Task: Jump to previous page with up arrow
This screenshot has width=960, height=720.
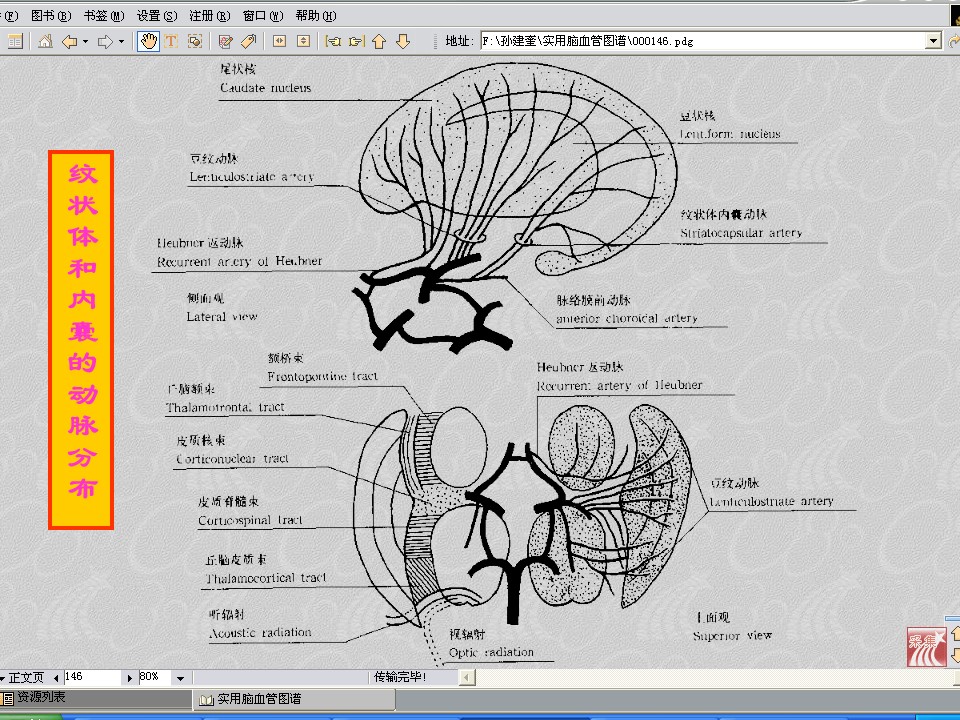Action: tap(379, 41)
